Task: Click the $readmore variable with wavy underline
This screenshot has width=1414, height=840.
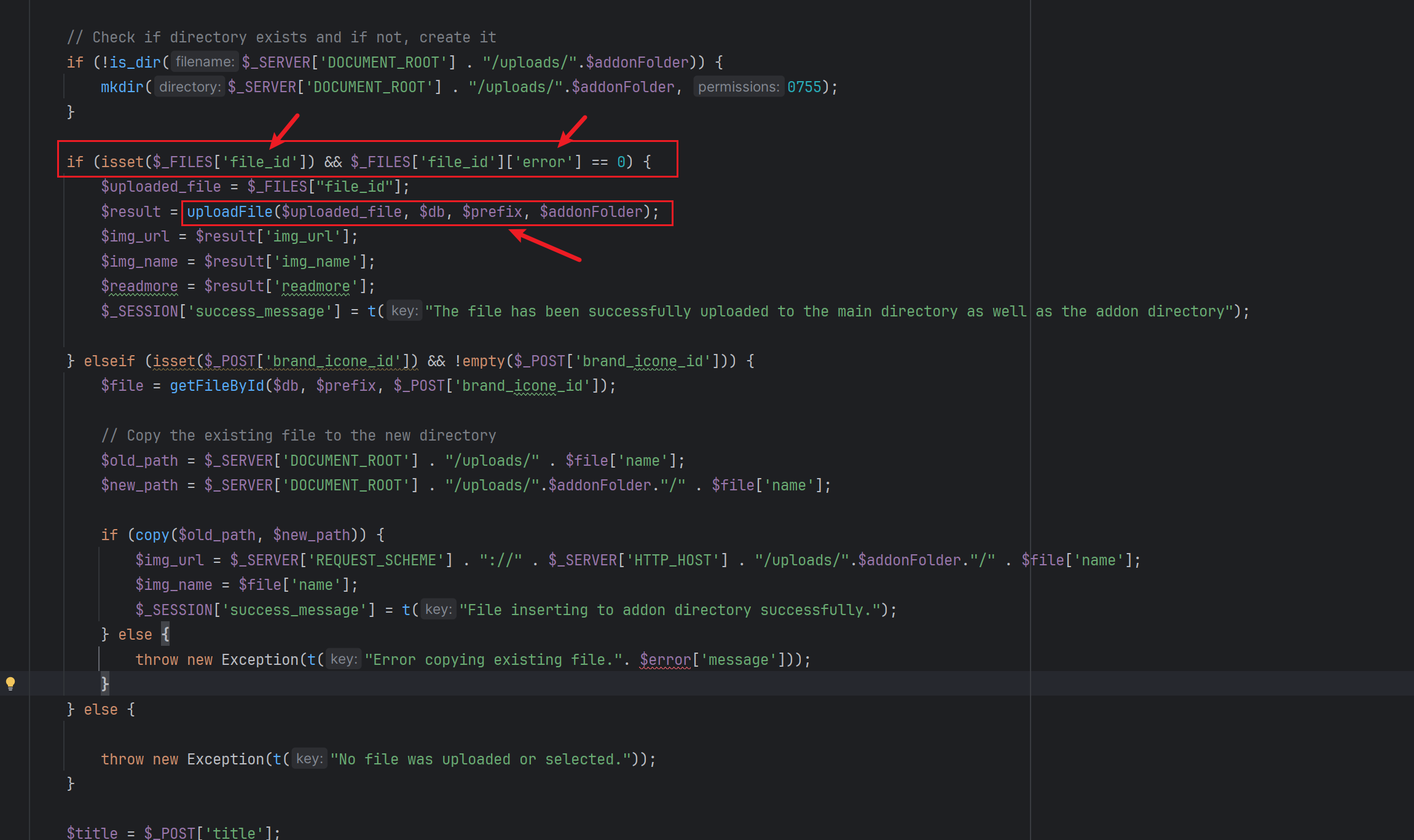Action: (139, 286)
